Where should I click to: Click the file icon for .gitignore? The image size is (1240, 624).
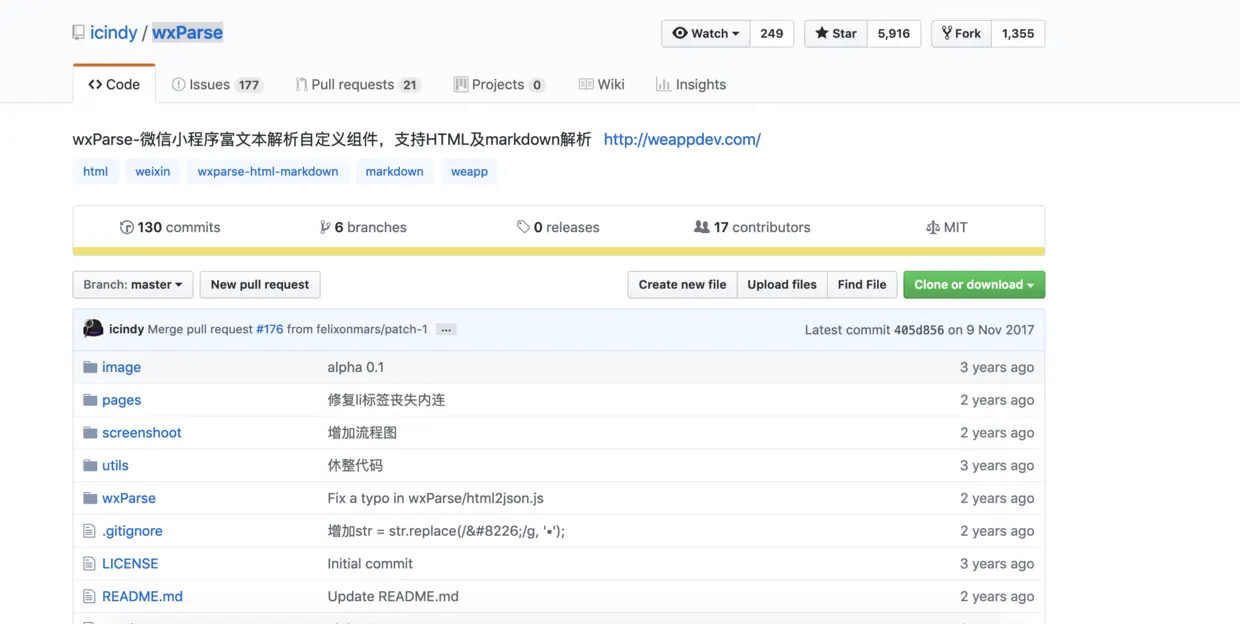pyautogui.click(x=89, y=531)
